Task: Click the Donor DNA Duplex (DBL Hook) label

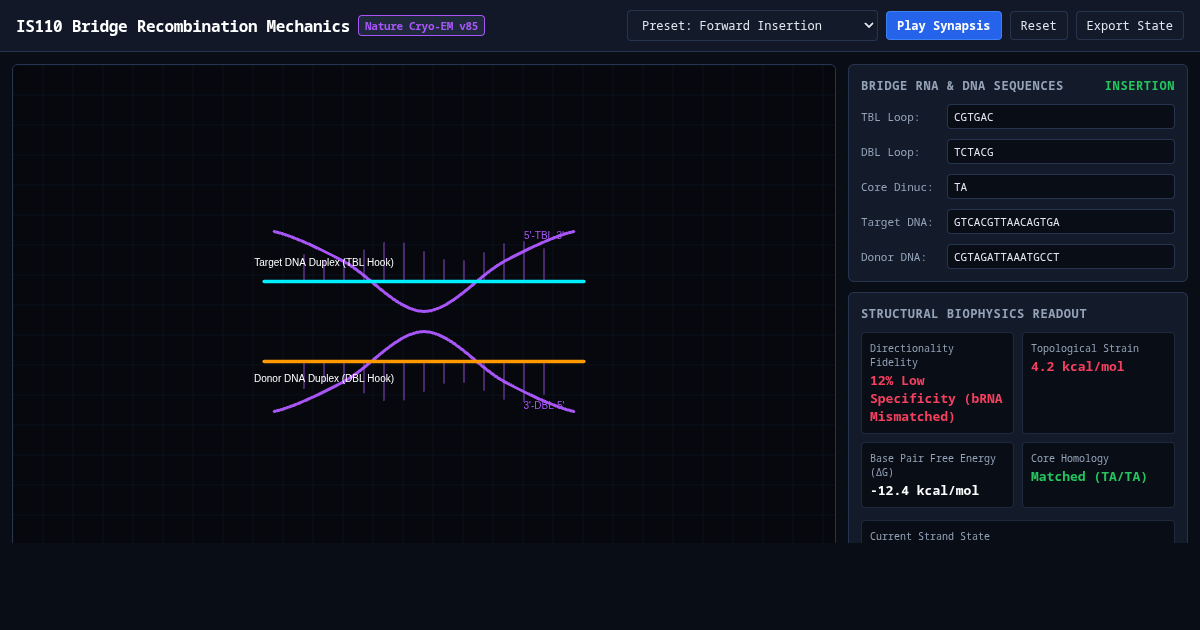Action: 324,379
